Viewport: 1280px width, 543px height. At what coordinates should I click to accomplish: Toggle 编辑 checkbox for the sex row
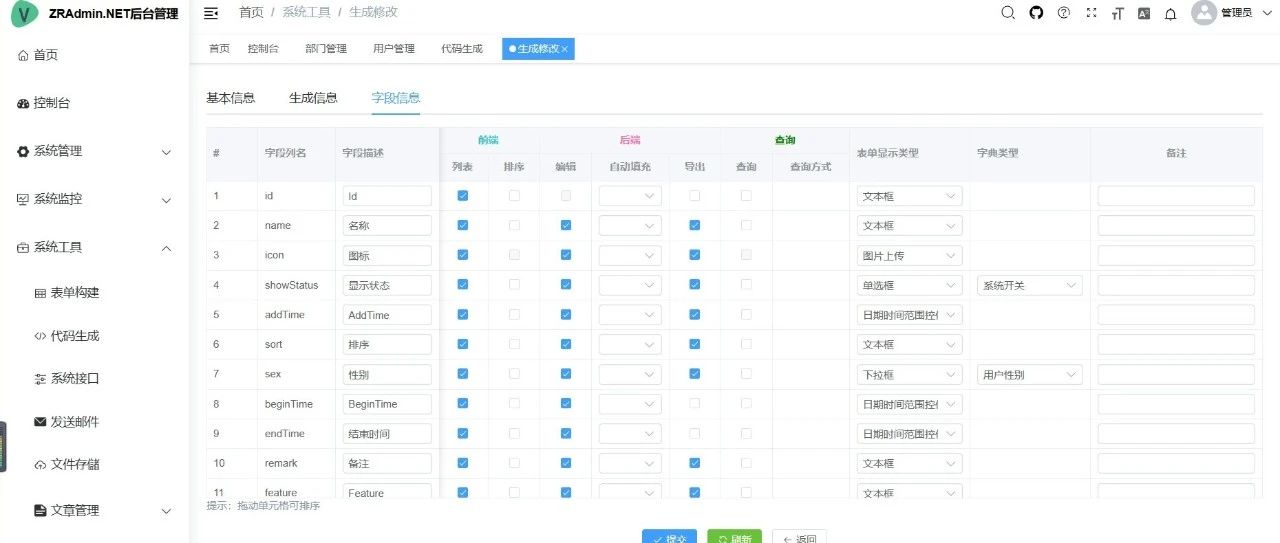(566, 374)
